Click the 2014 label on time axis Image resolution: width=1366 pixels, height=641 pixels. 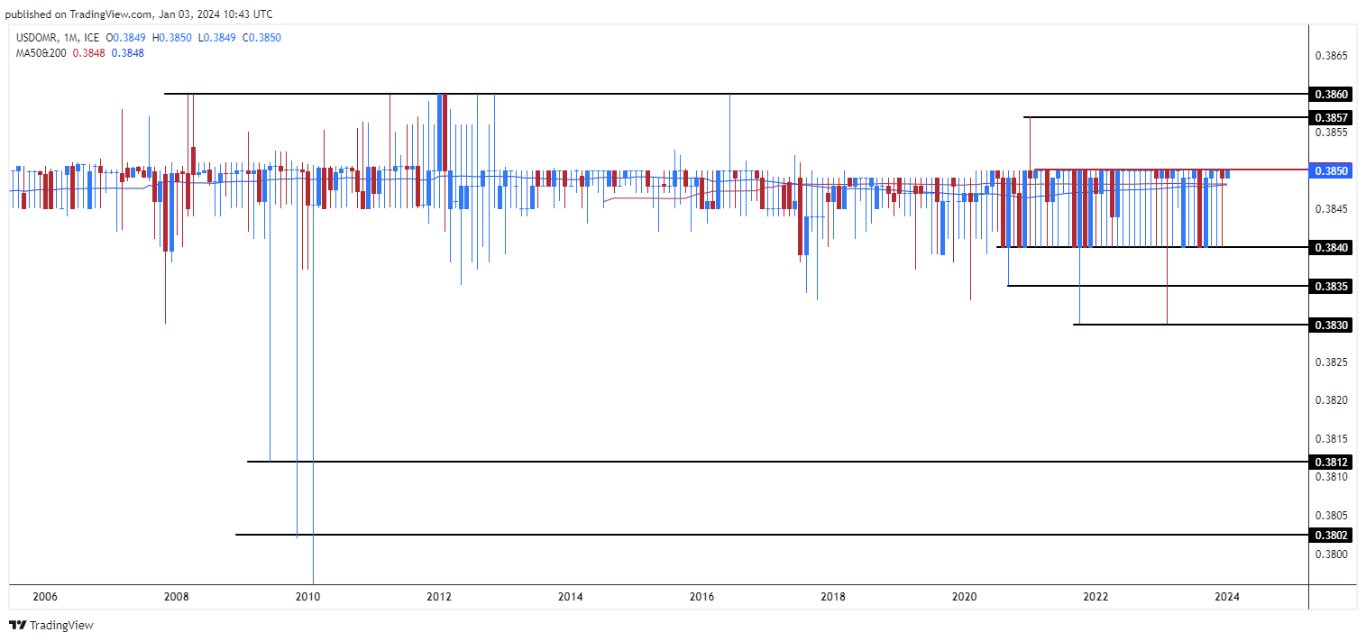(x=570, y=597)
